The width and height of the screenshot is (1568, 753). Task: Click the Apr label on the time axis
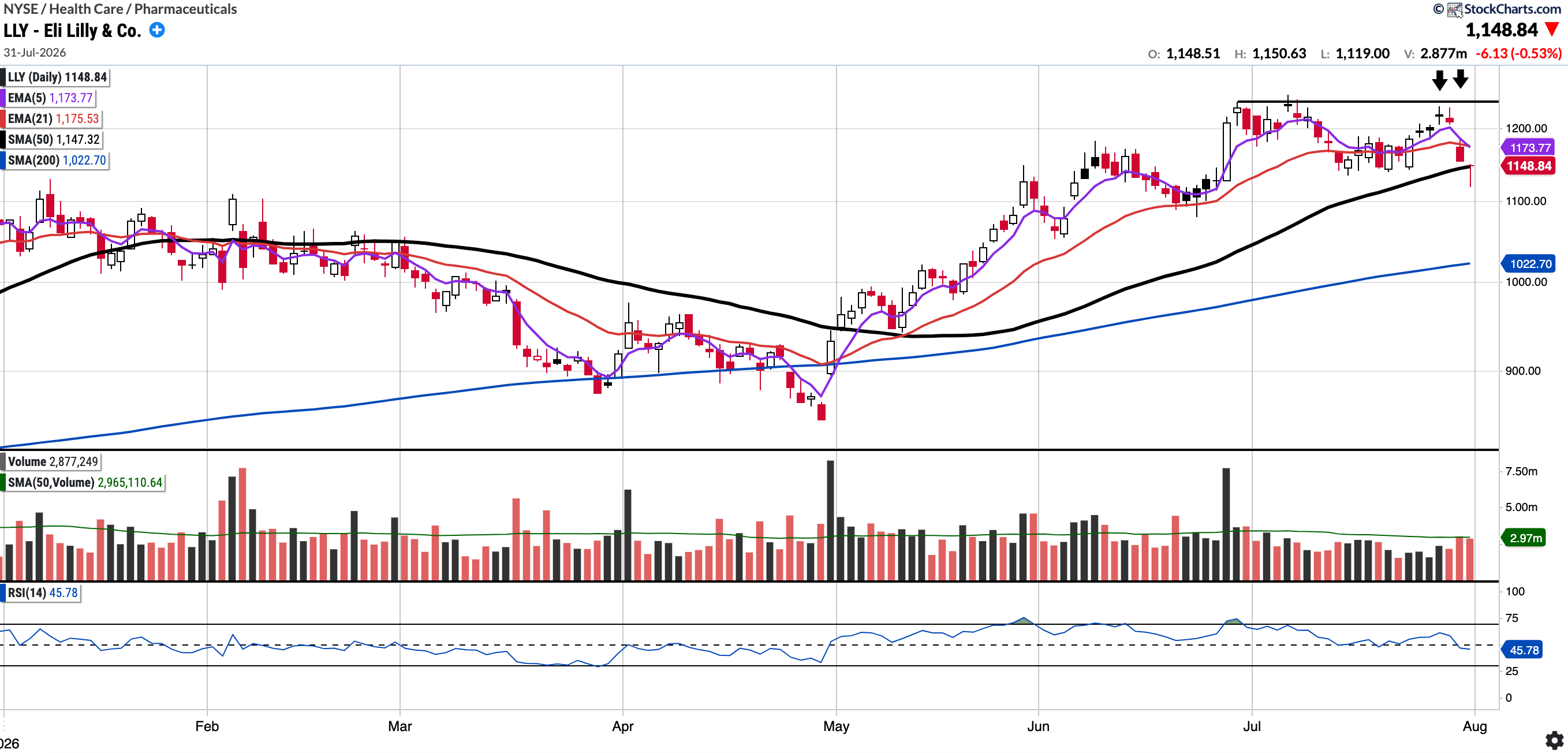click(x=623, y=726)
